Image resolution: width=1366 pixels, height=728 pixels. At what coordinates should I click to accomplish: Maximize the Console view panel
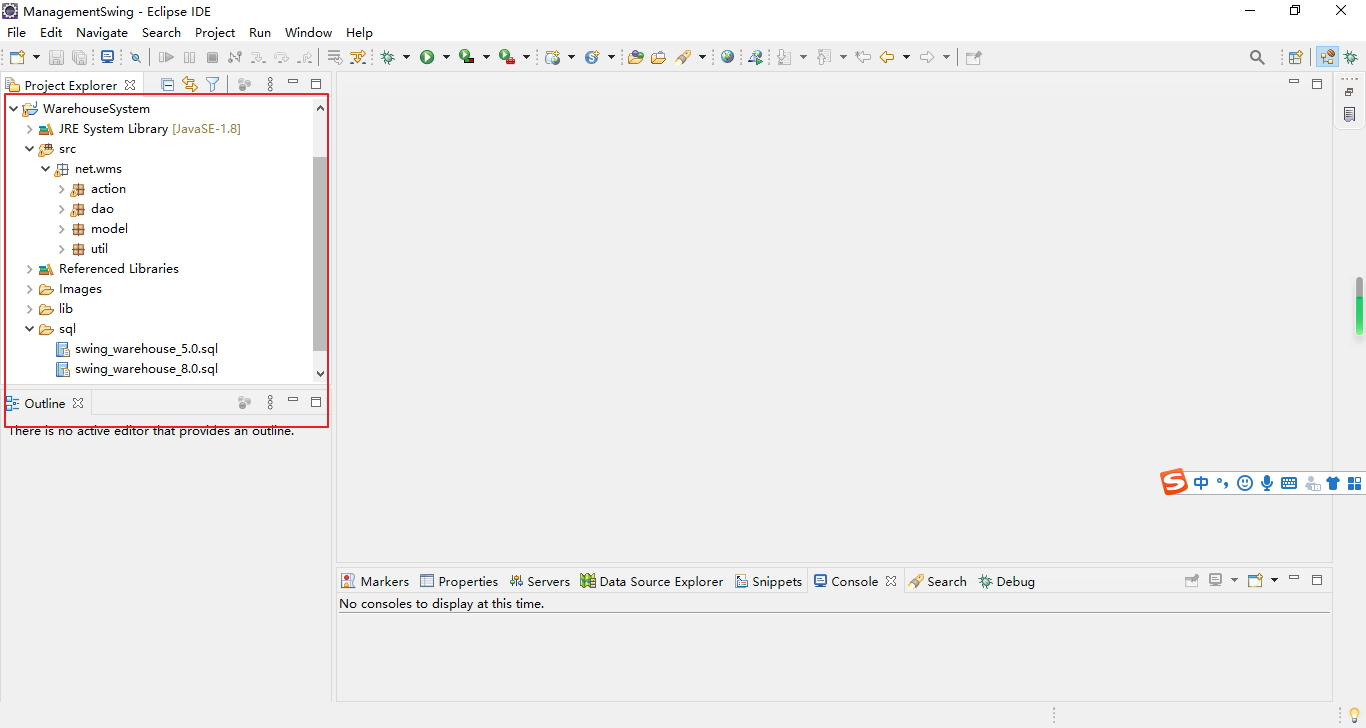pos(1317,580)
